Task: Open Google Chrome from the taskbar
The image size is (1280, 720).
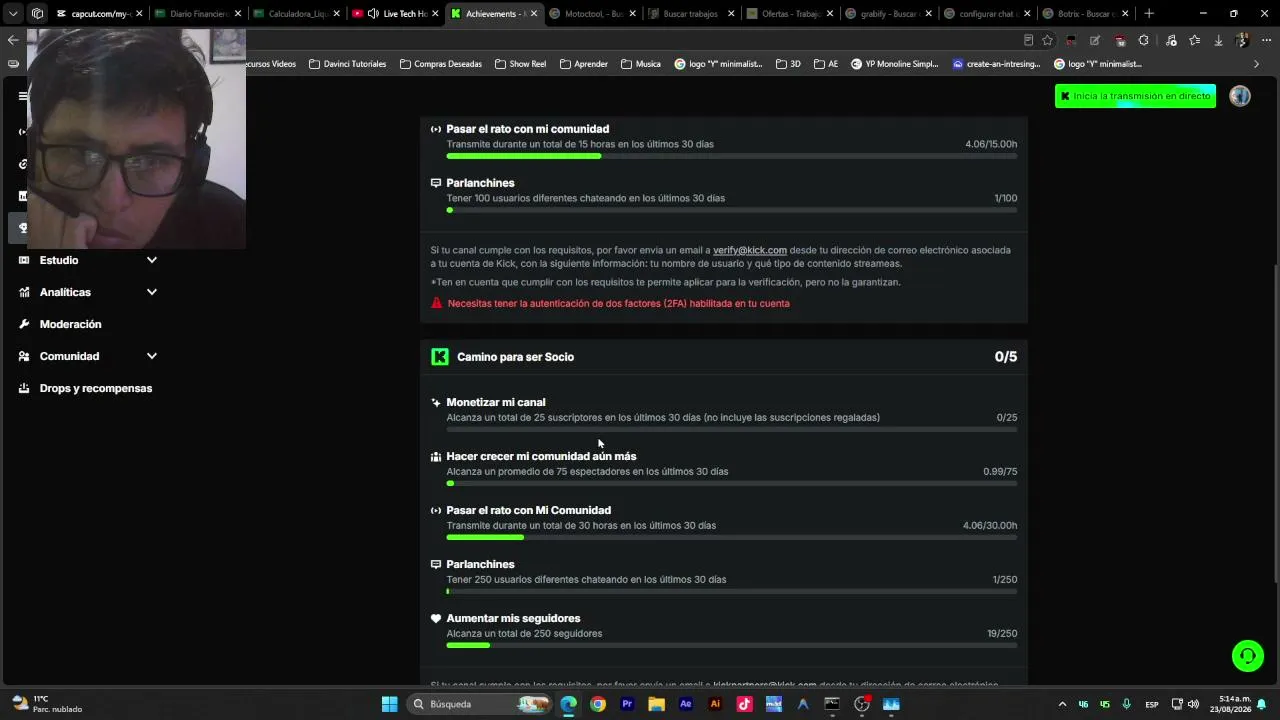Action: (598, 704)
